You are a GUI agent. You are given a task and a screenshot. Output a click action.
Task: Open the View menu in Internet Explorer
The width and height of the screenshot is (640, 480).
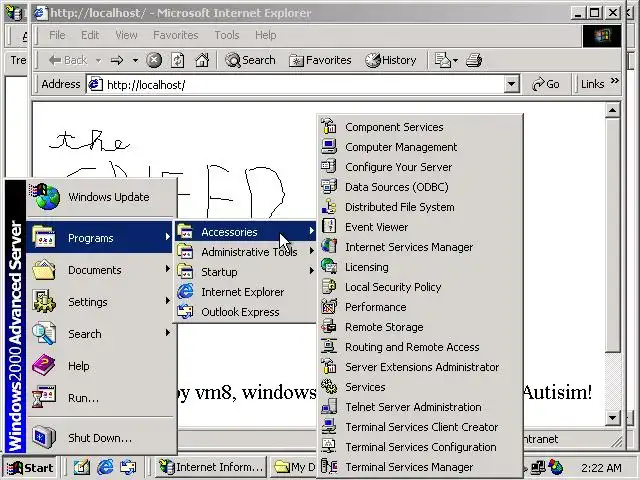tap(126, 35)
